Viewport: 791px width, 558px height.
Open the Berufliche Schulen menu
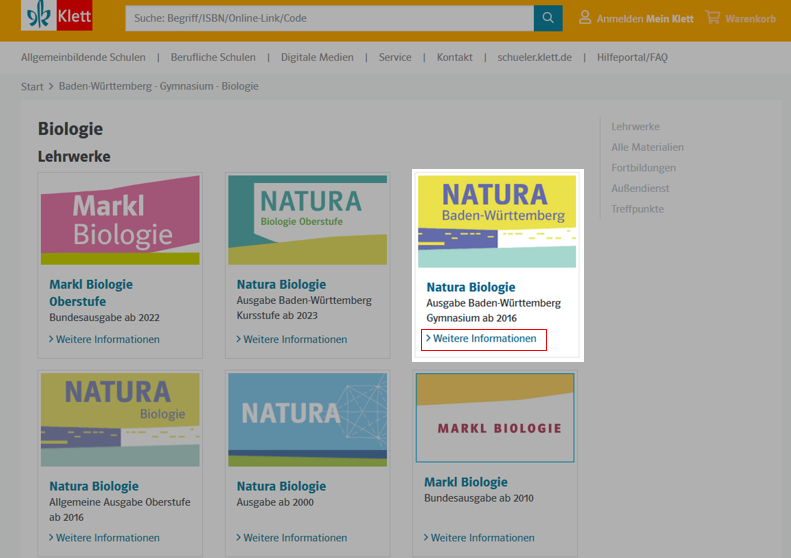coord(213,57)
